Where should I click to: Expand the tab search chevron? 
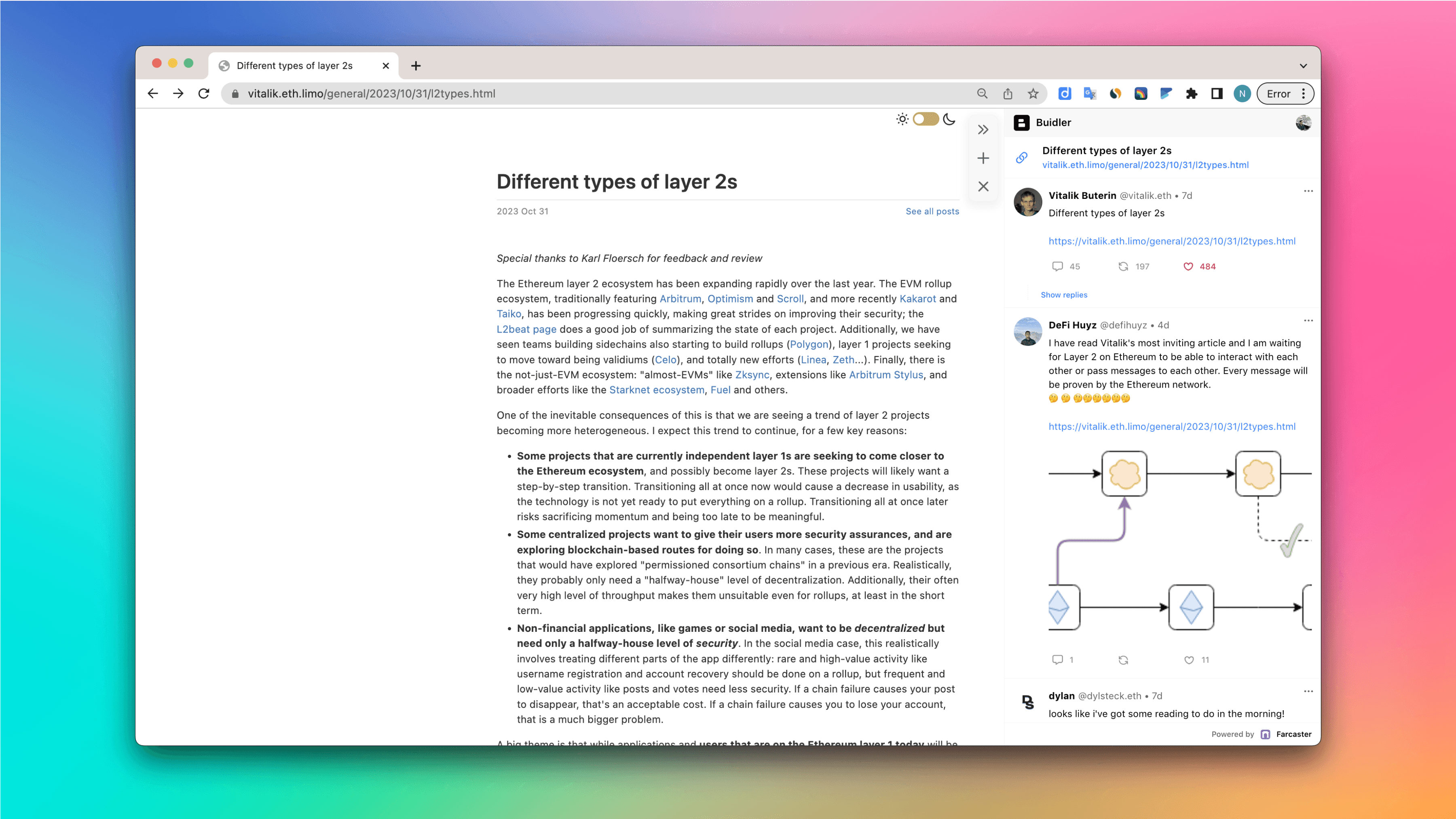[1304, 65]
